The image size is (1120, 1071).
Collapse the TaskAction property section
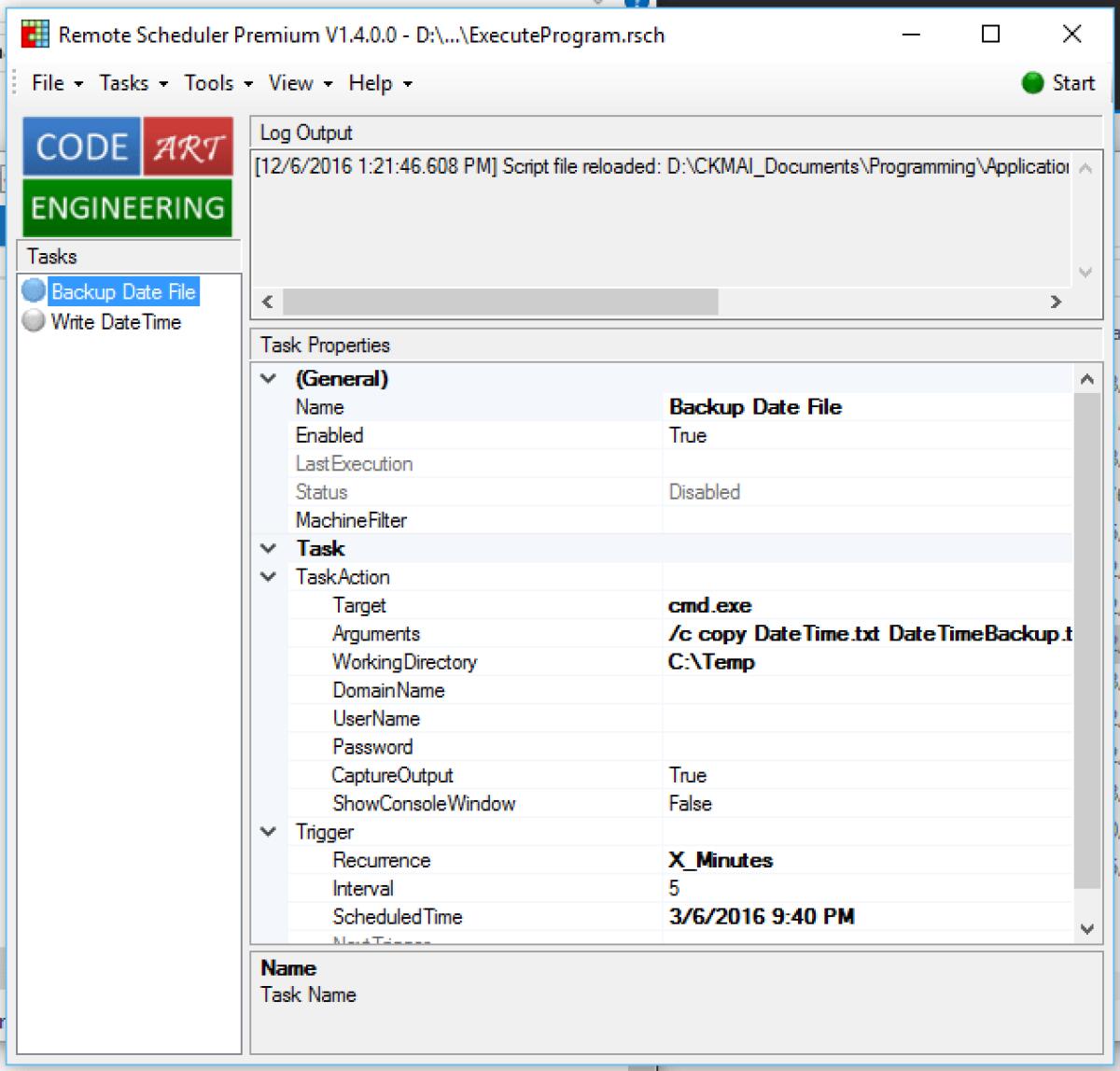coord(269,577)
